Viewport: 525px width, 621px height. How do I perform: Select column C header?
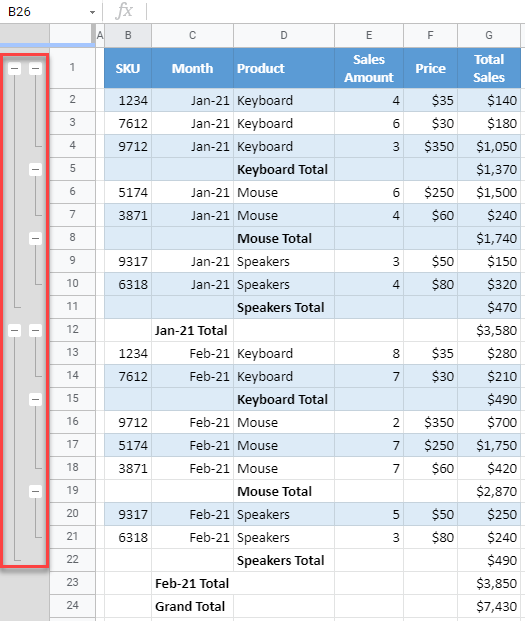[192, 36]
